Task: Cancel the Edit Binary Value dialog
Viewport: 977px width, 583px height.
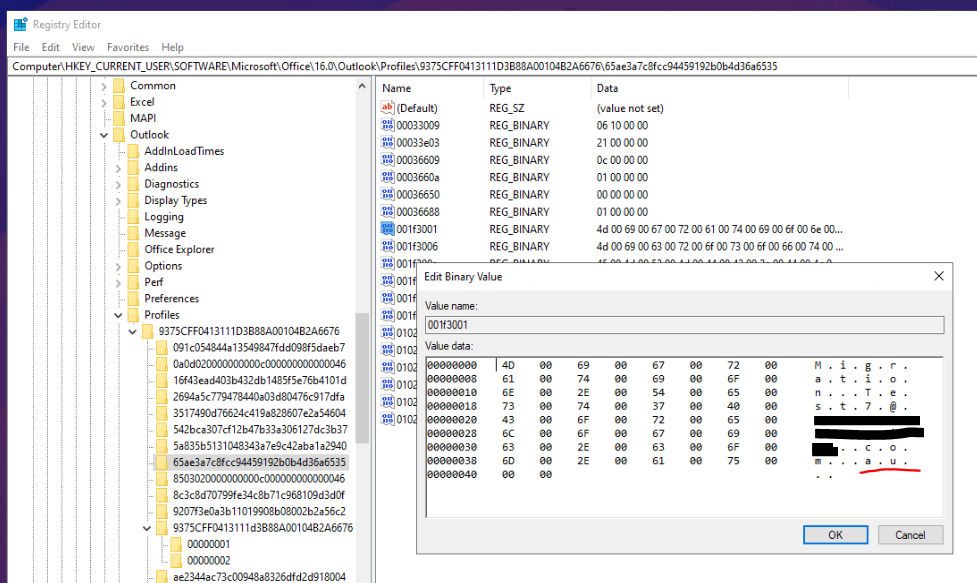Action: pyautogui.click(x=910, y=535)
